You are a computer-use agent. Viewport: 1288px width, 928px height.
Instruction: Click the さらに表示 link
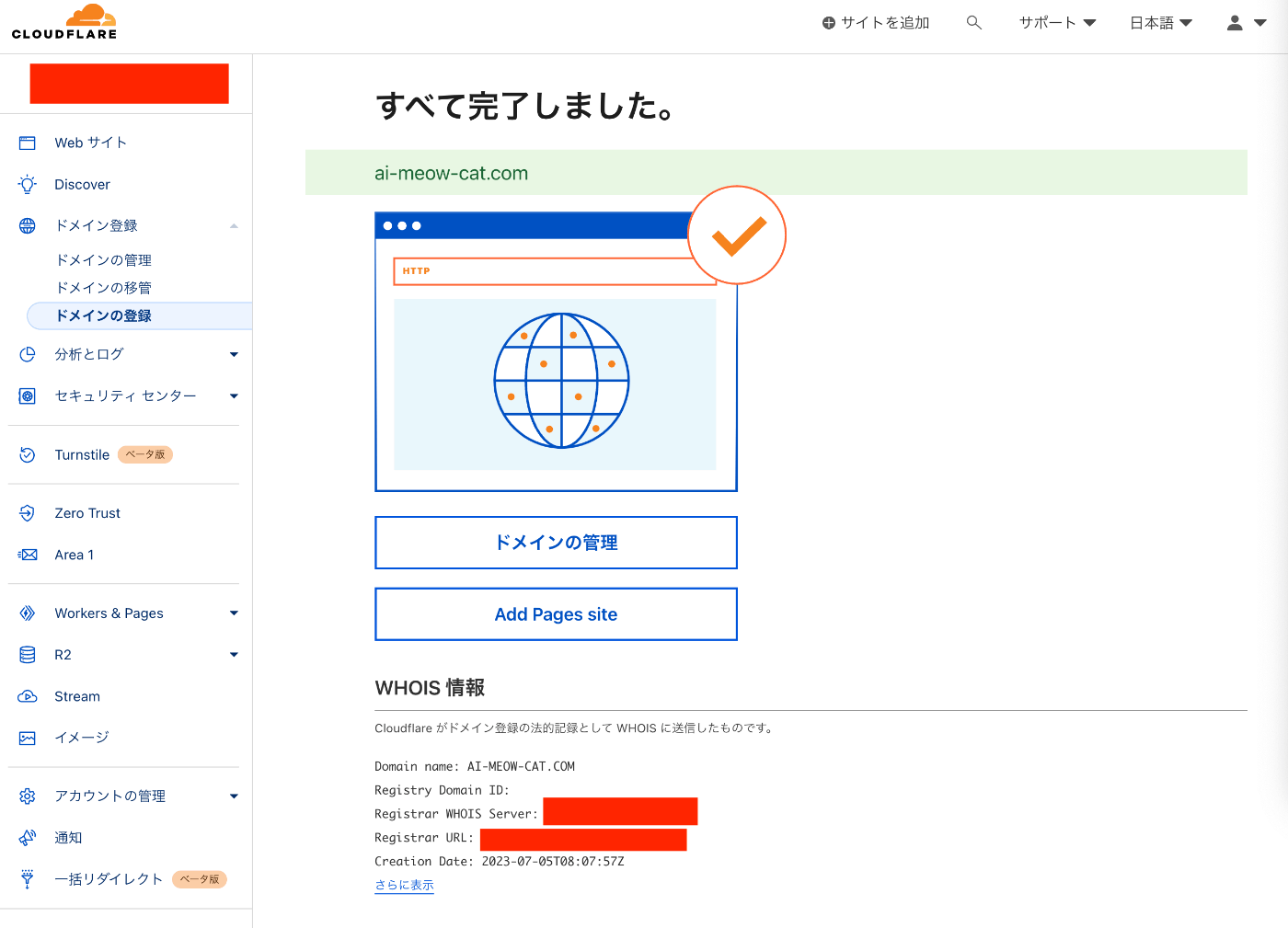pos(404,885)
